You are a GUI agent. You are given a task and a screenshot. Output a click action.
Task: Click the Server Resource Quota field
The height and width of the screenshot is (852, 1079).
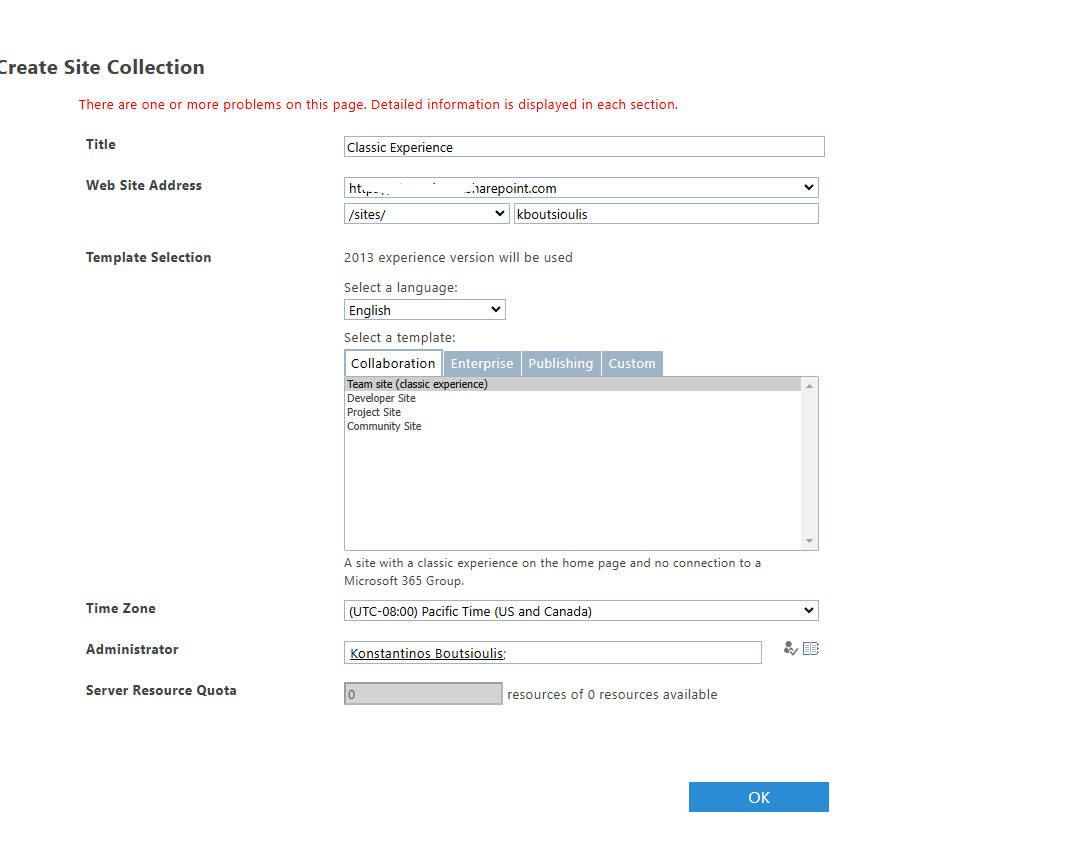(x=423, y=694)
